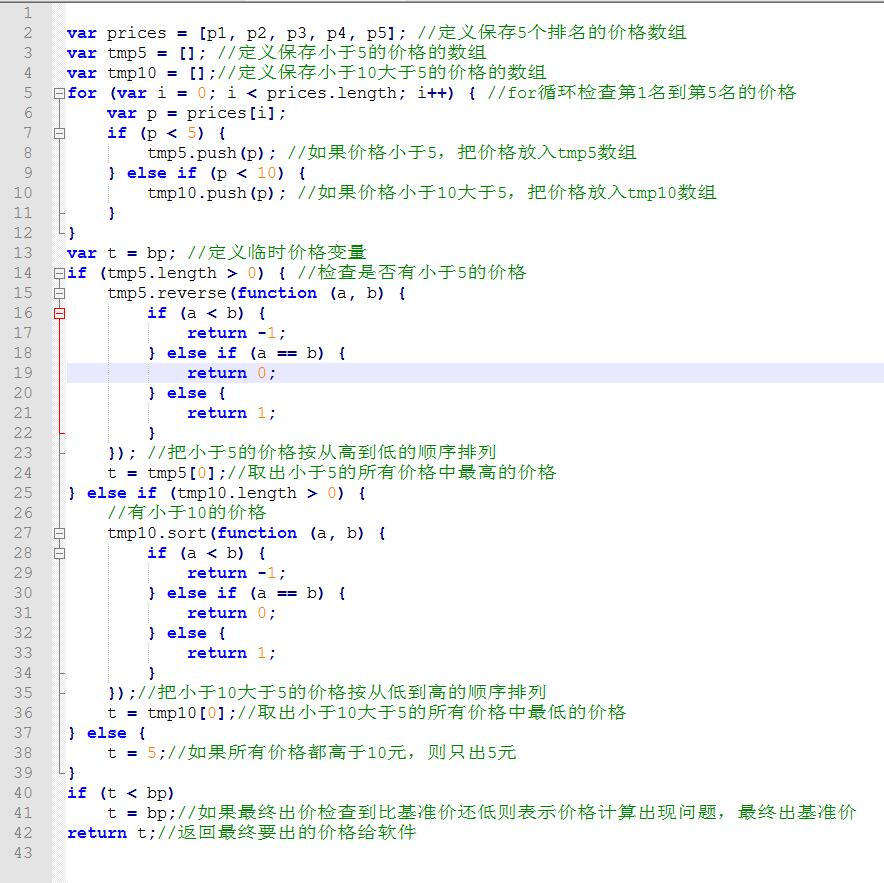Click 'return -1' on line 29
Image resolution: width=884 pixels, height=883 pixels.
[232, 573]
